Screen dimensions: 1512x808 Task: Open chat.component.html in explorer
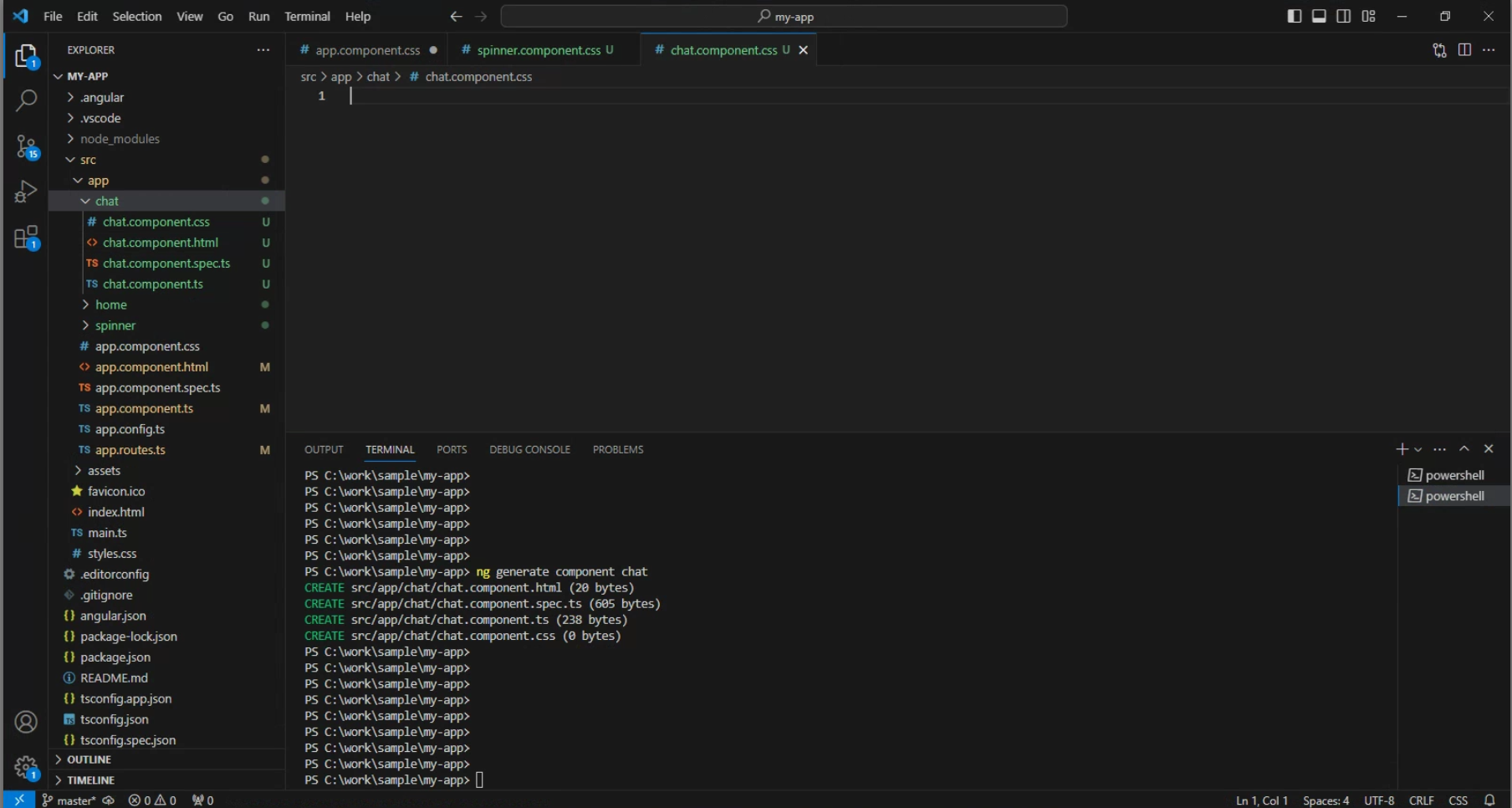[166, 243]
